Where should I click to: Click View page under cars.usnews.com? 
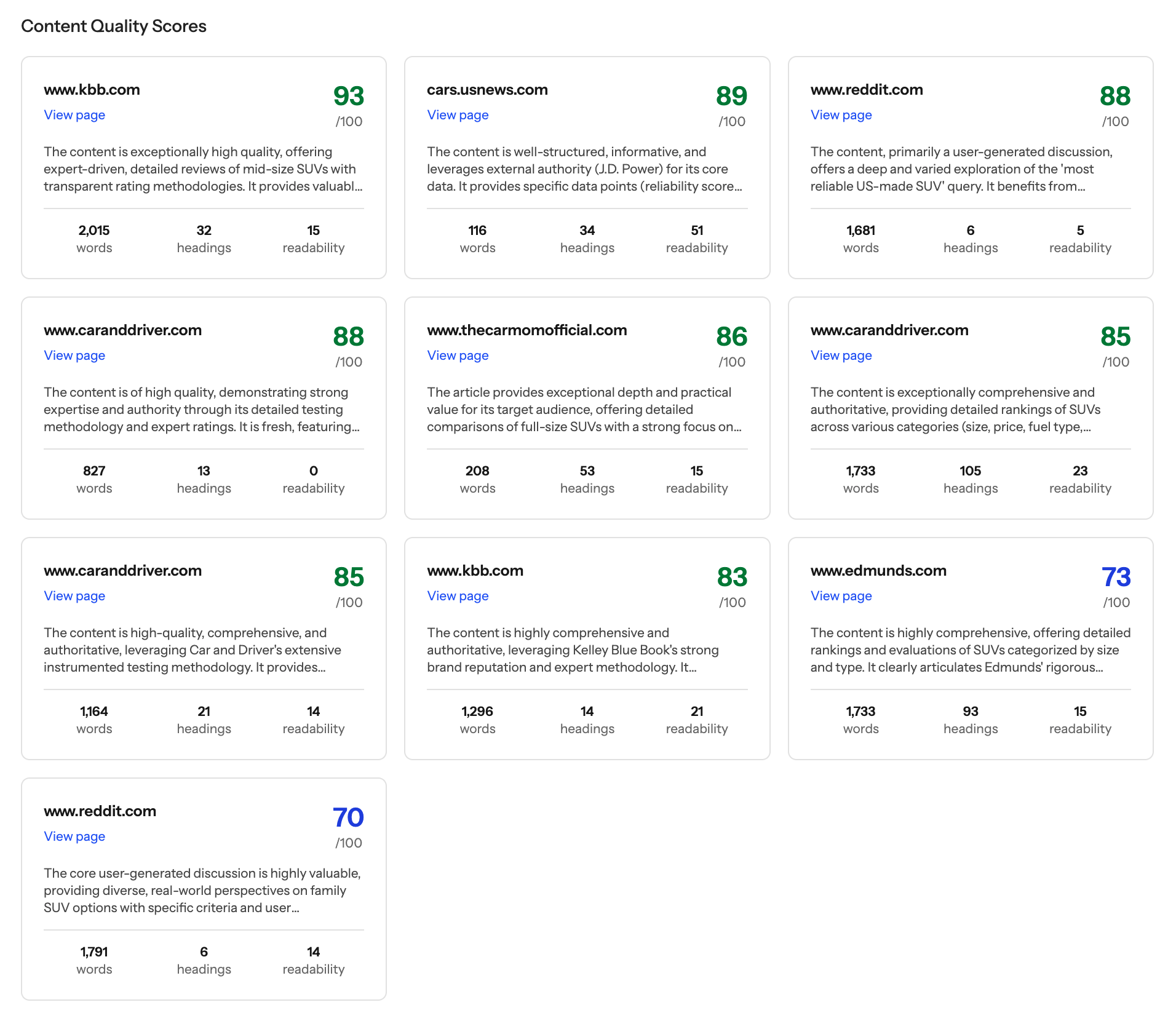pos(458,115)
